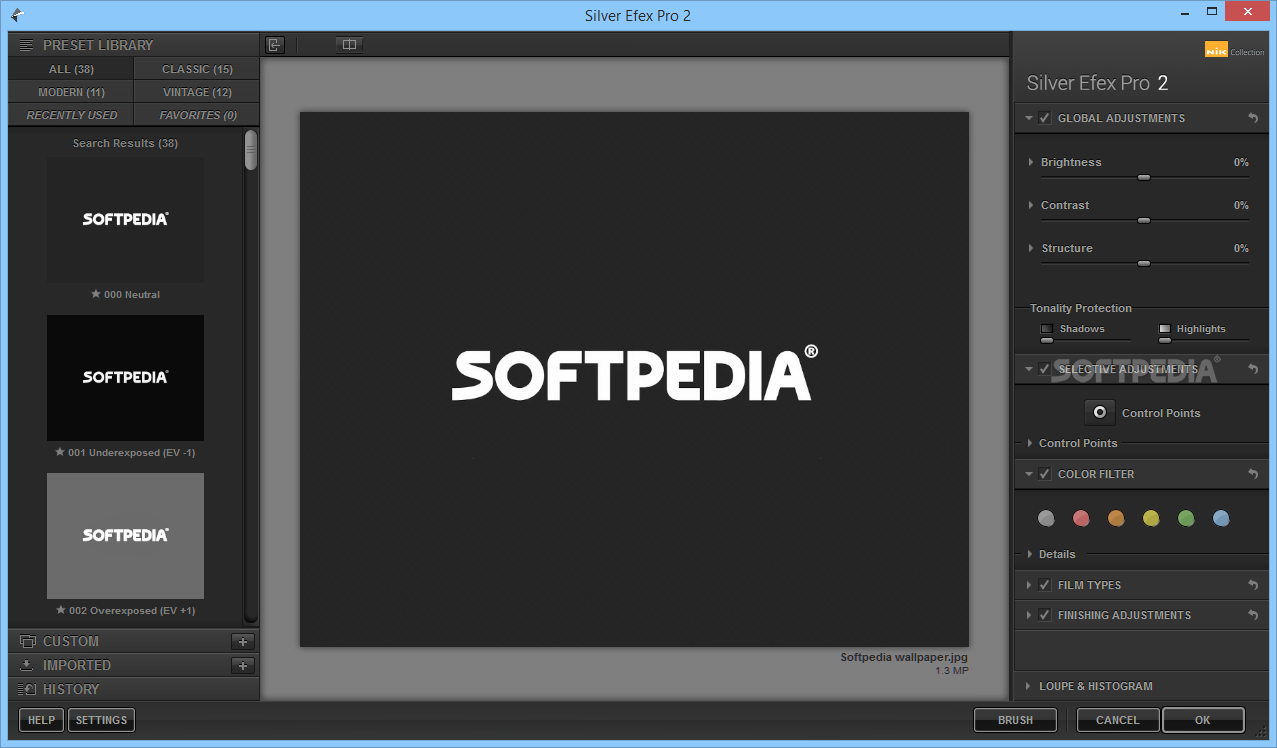
Task: Expand the Control Points list
Action: [x=1029, y=443]
